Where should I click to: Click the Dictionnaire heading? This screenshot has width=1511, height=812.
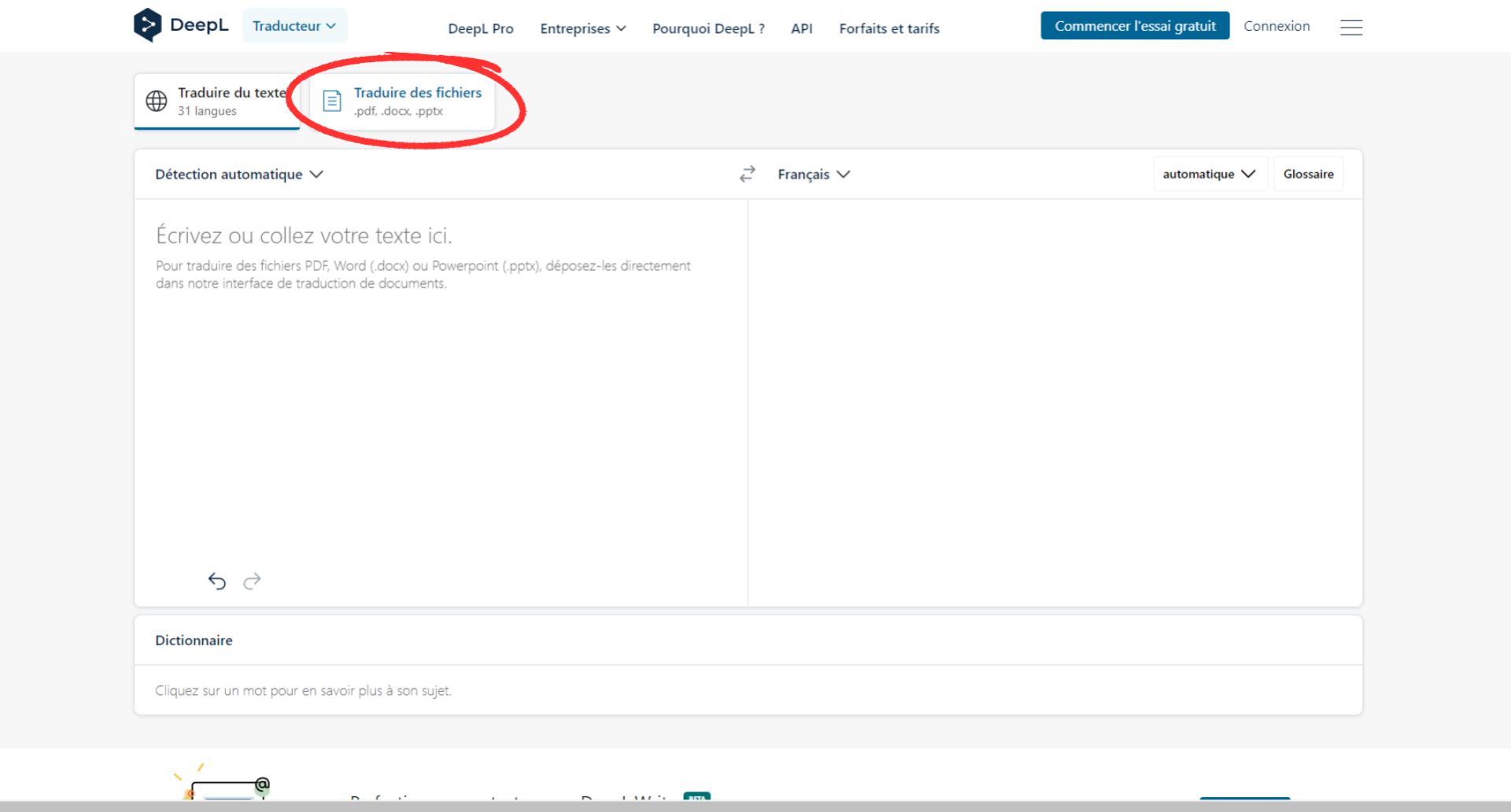(194, 640)
